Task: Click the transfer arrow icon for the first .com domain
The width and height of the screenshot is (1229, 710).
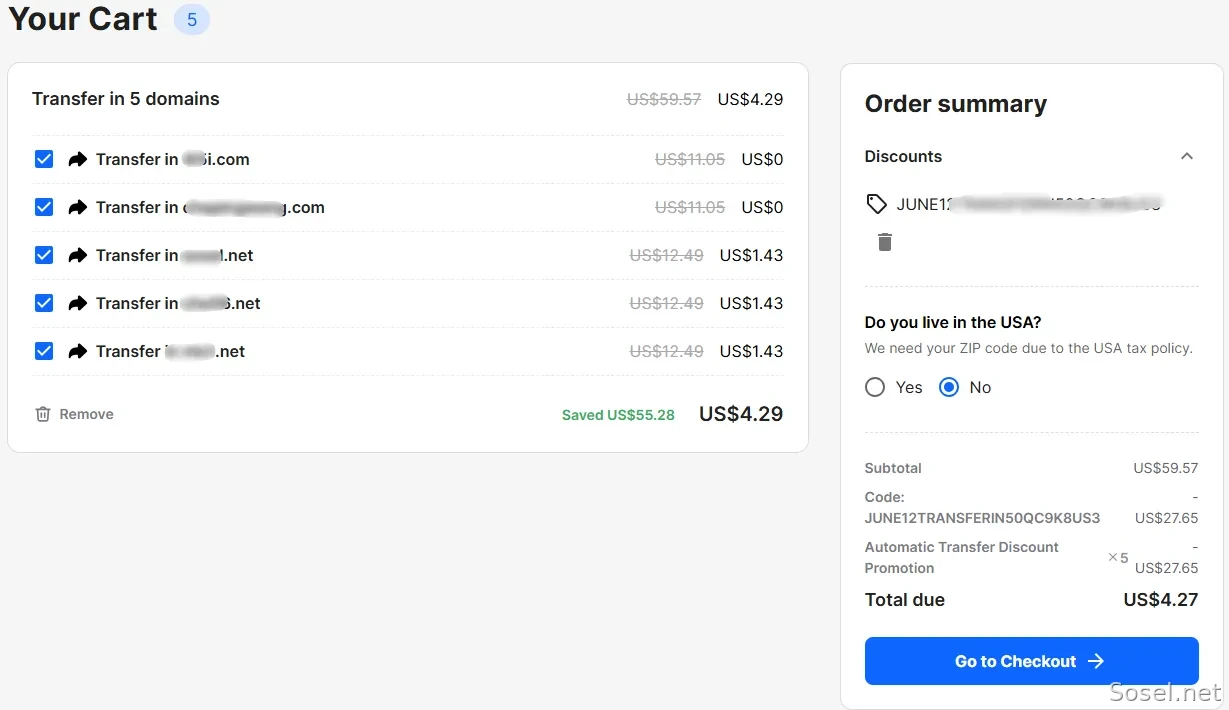Action: coord(77,159)
